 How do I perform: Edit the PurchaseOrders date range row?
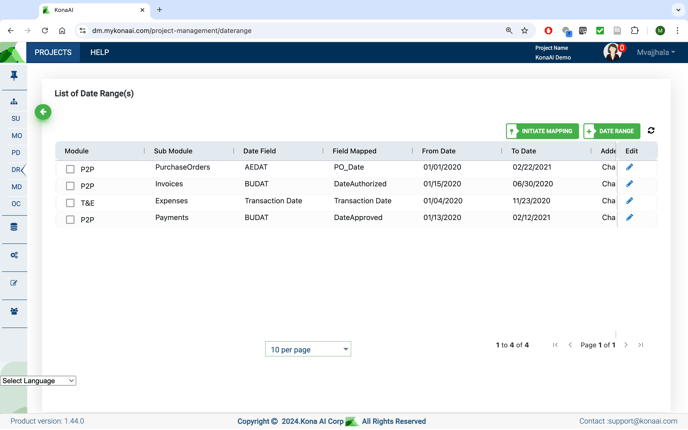[629, 168]
